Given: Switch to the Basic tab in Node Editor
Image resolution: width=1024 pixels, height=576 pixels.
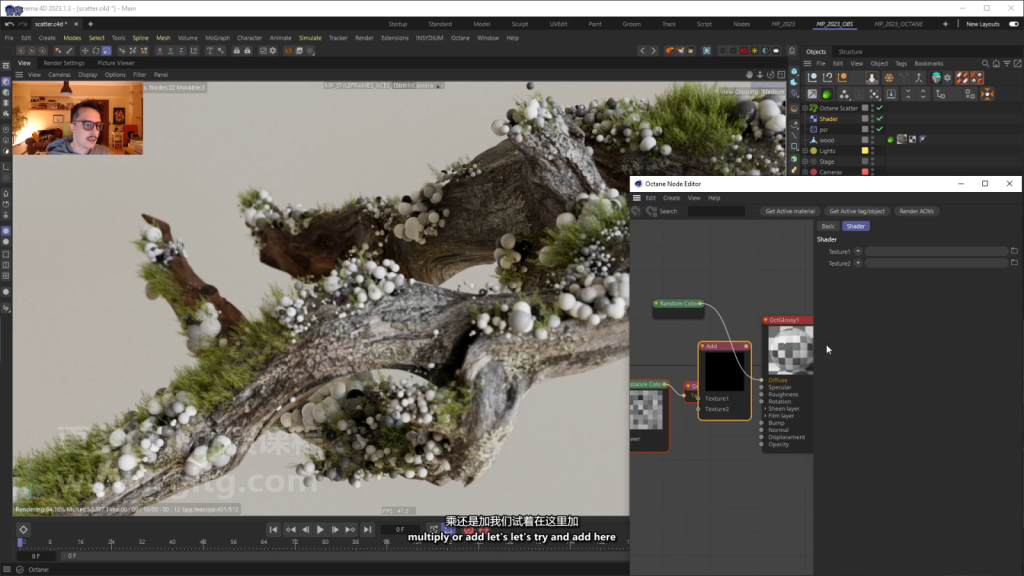Looking at the screenshot, I should click(x=828, y=227).
